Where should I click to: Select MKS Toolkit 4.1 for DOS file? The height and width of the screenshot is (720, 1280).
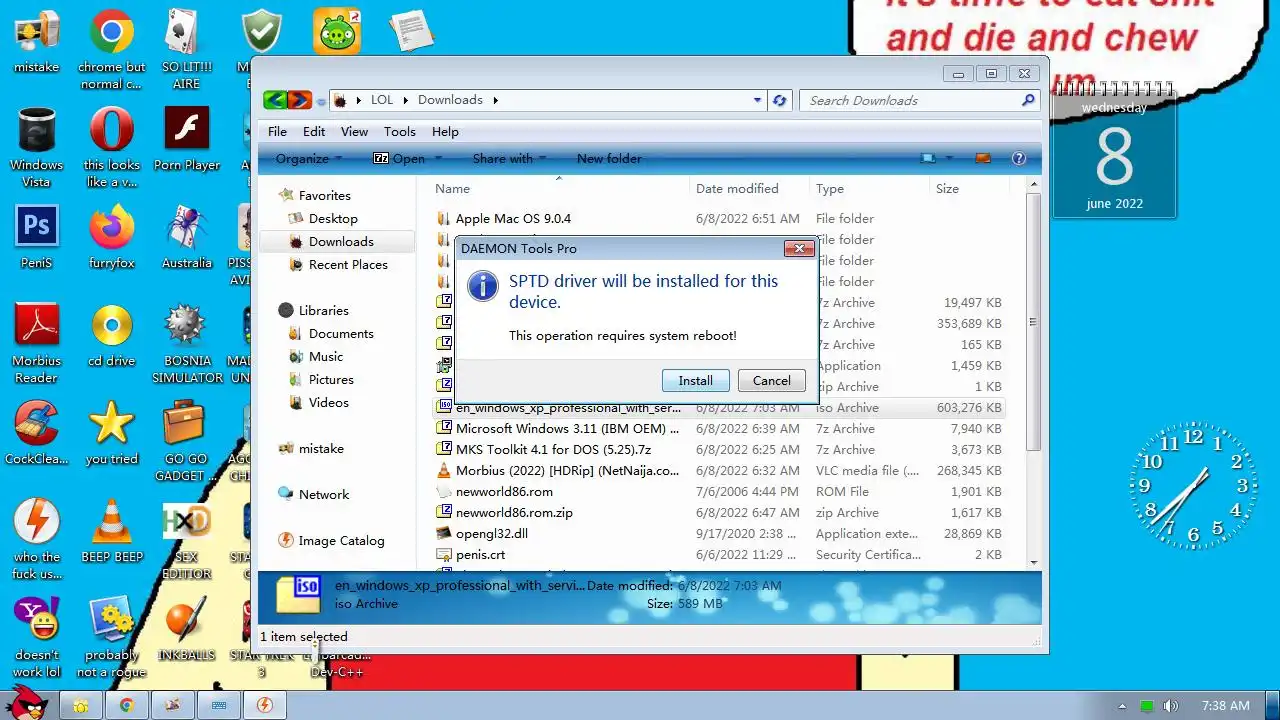pos(553,449)
